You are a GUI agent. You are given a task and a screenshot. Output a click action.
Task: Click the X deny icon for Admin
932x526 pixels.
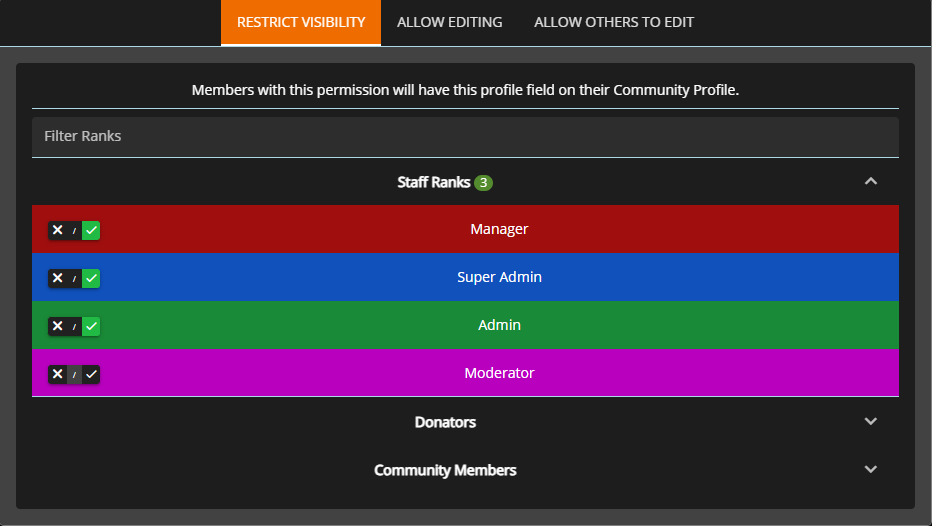click(58, 326)
